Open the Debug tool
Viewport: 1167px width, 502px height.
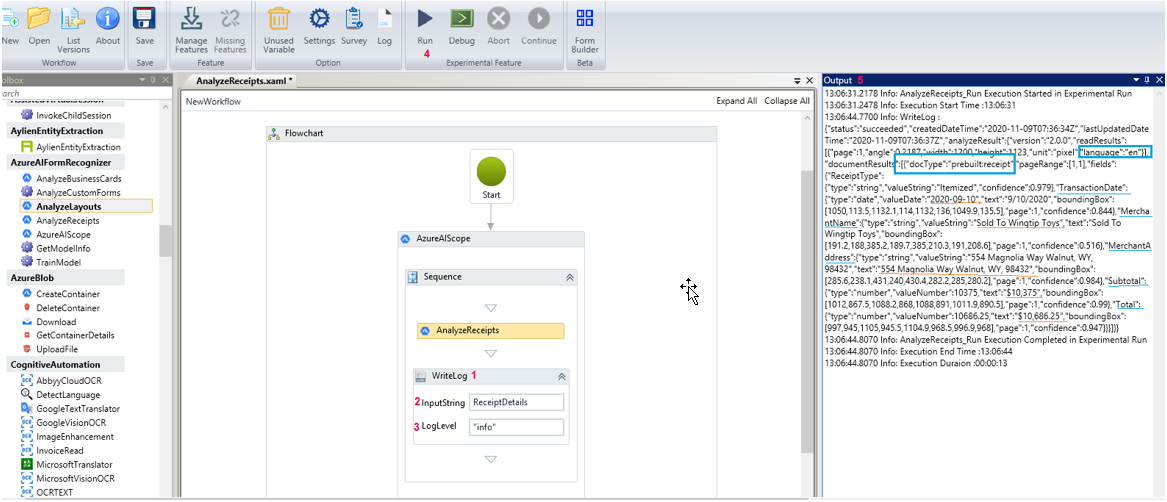[x=461, y=19]
